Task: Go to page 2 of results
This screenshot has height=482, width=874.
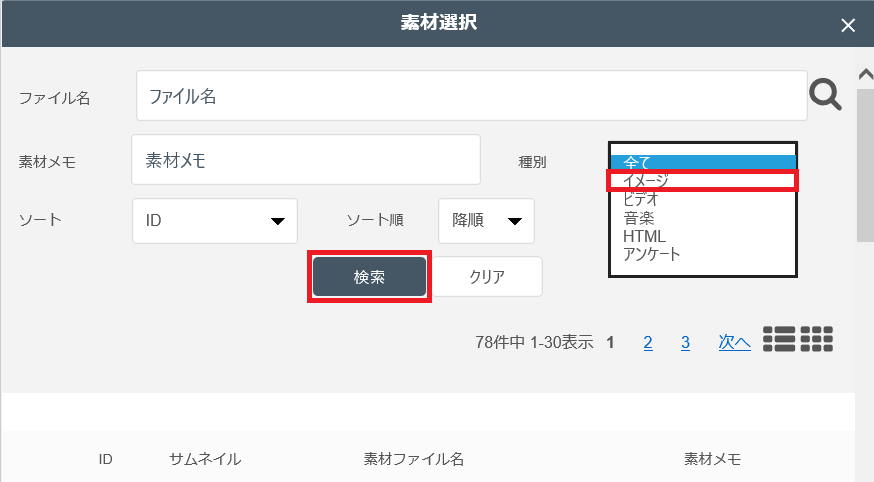Action: pos(648,343)
